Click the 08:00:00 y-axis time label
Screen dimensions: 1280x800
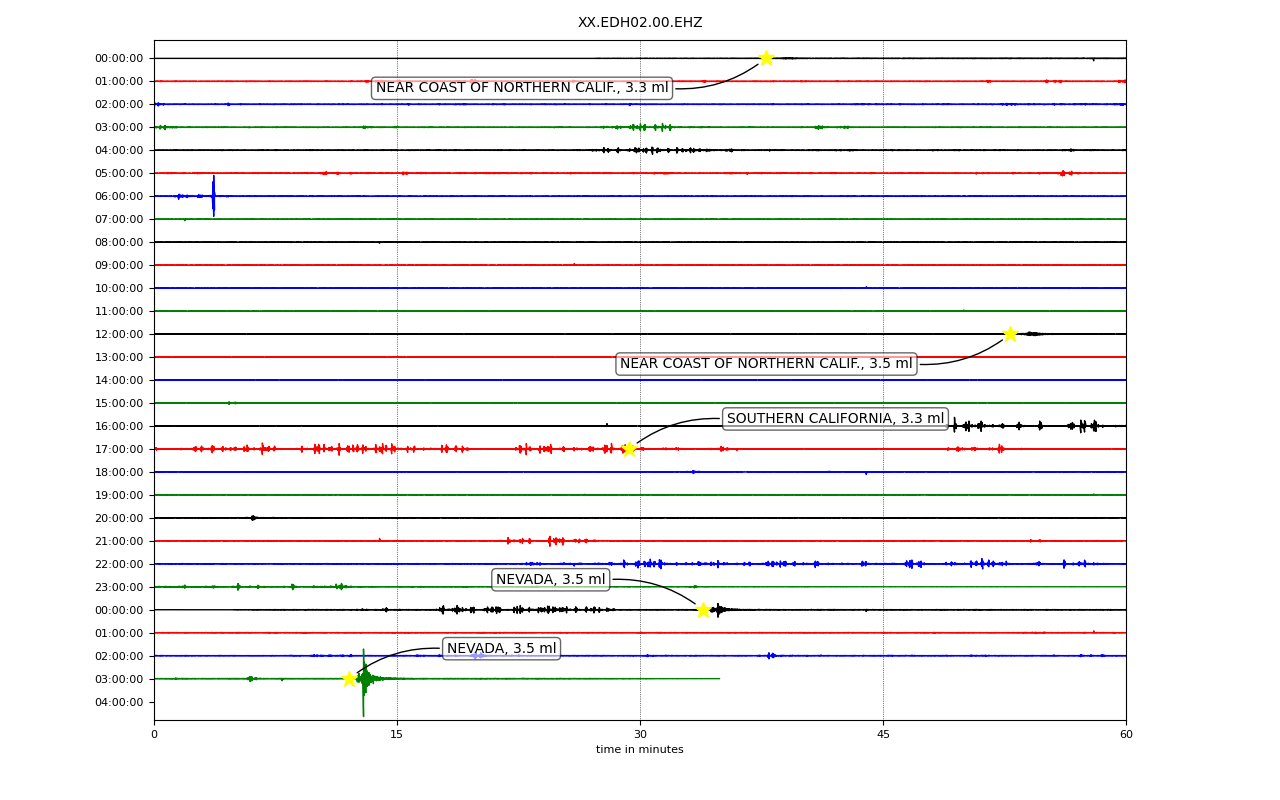tap(119, 242)
